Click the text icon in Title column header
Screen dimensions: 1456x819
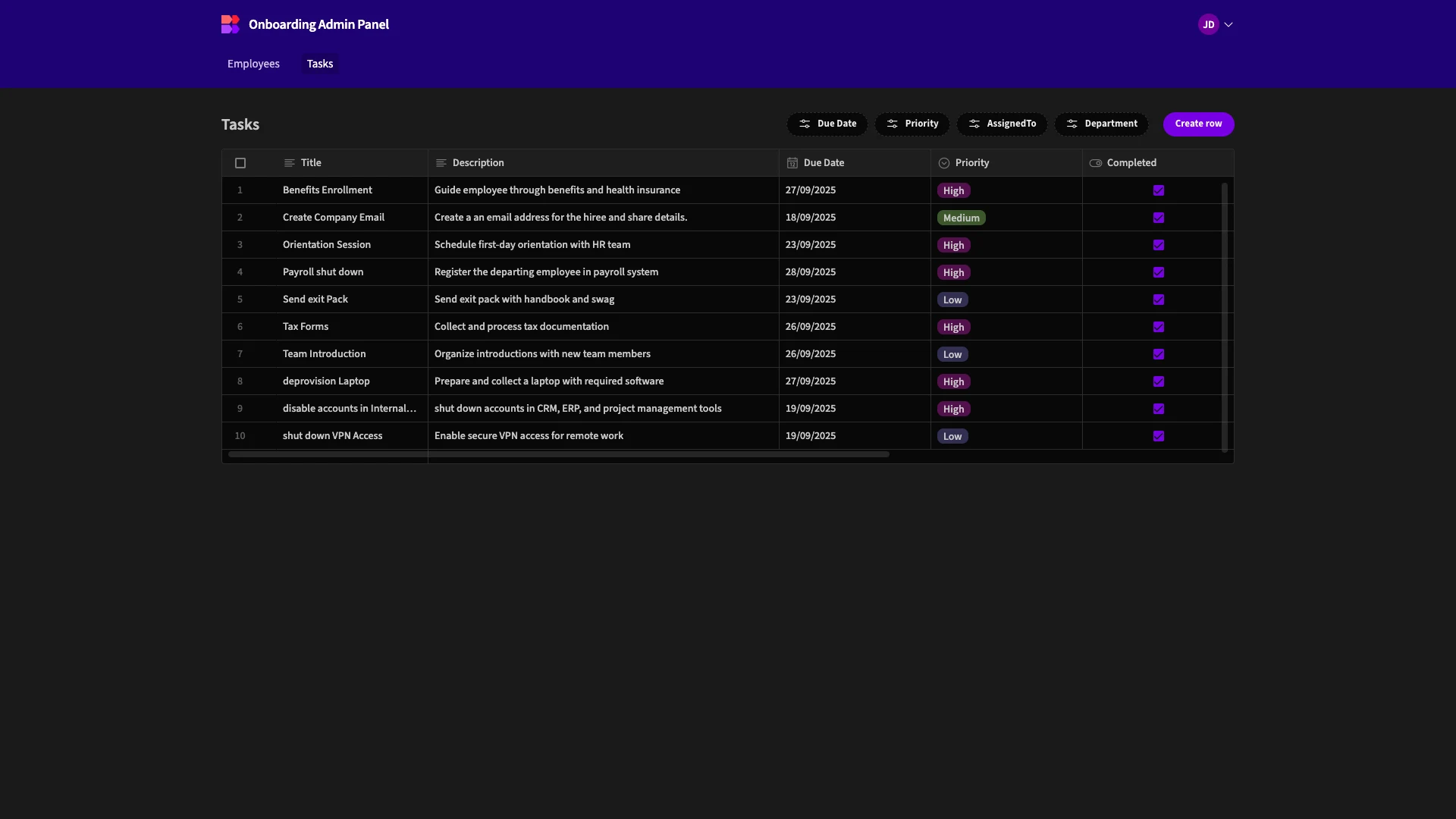pos(289,163)
